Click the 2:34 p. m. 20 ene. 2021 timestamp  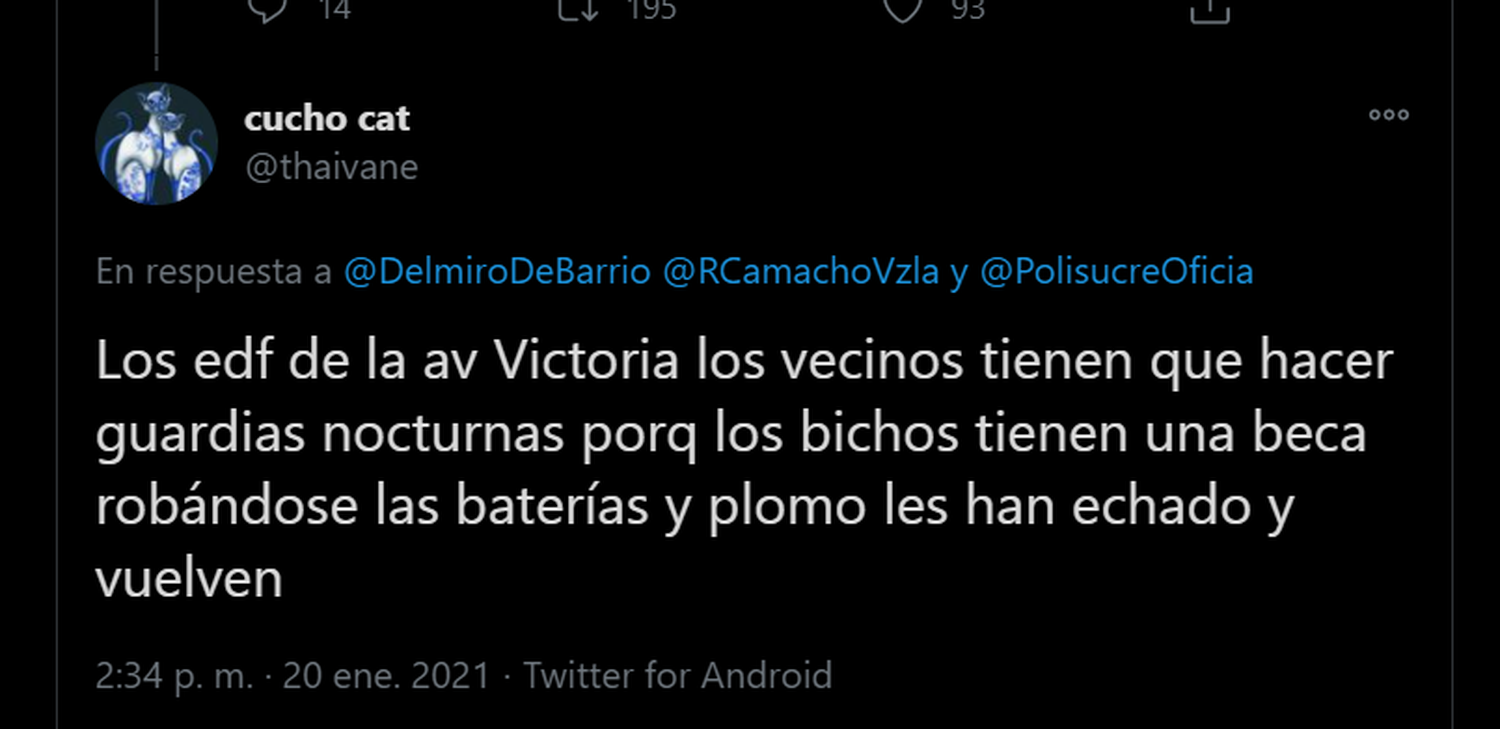coord(292,676)
